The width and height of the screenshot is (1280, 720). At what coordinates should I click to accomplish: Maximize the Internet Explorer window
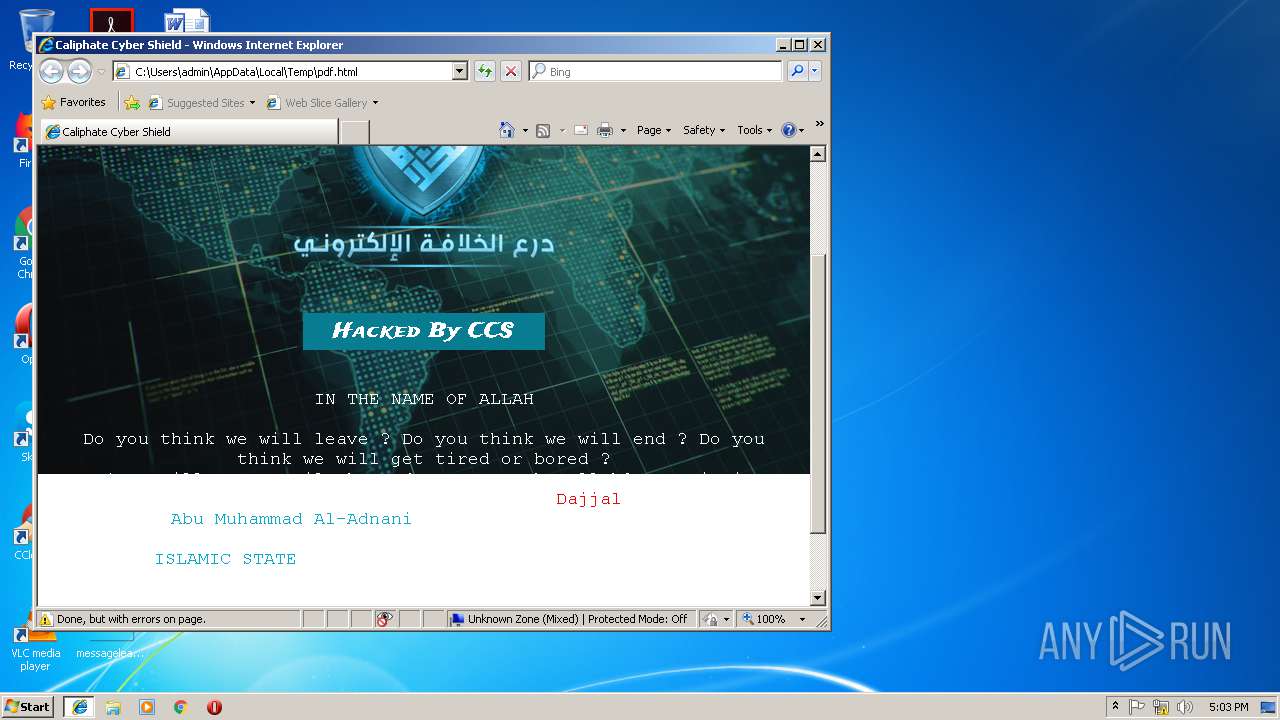tap(799, 45)
